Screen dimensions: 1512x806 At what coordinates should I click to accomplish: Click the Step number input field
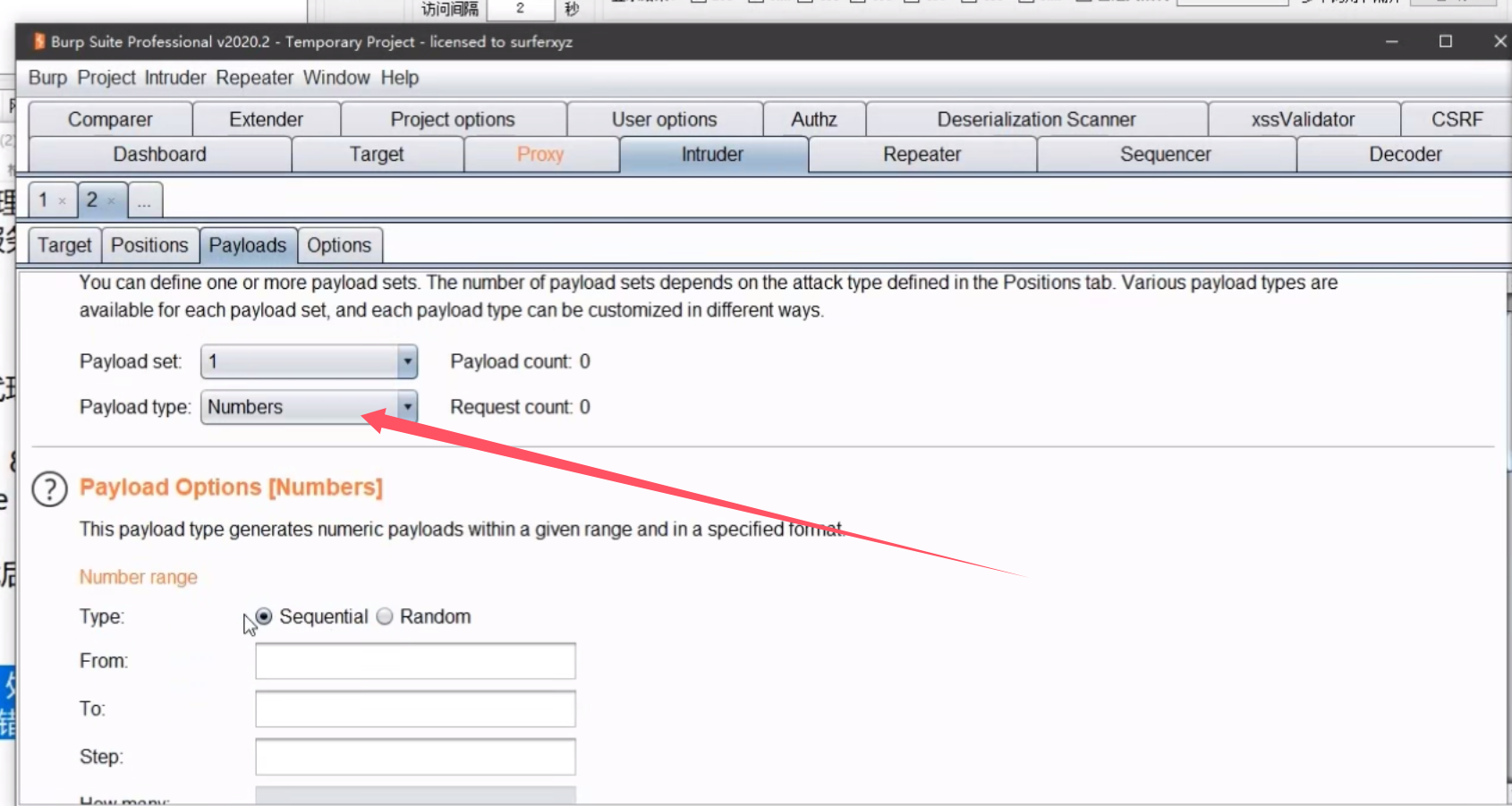pyautogui.click(x=415, y=757)
